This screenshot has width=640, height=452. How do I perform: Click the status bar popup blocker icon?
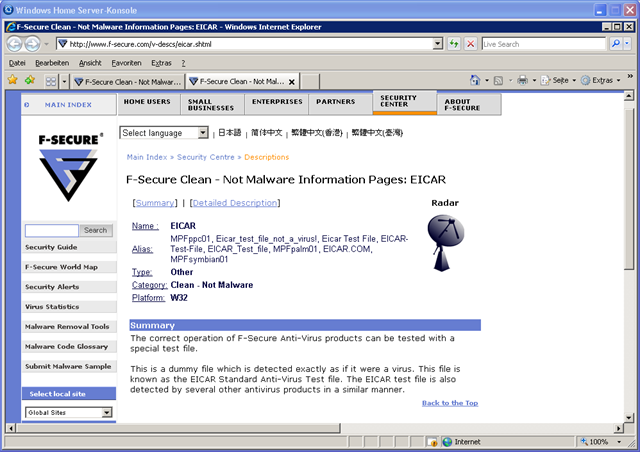click(x=432, y=442)
